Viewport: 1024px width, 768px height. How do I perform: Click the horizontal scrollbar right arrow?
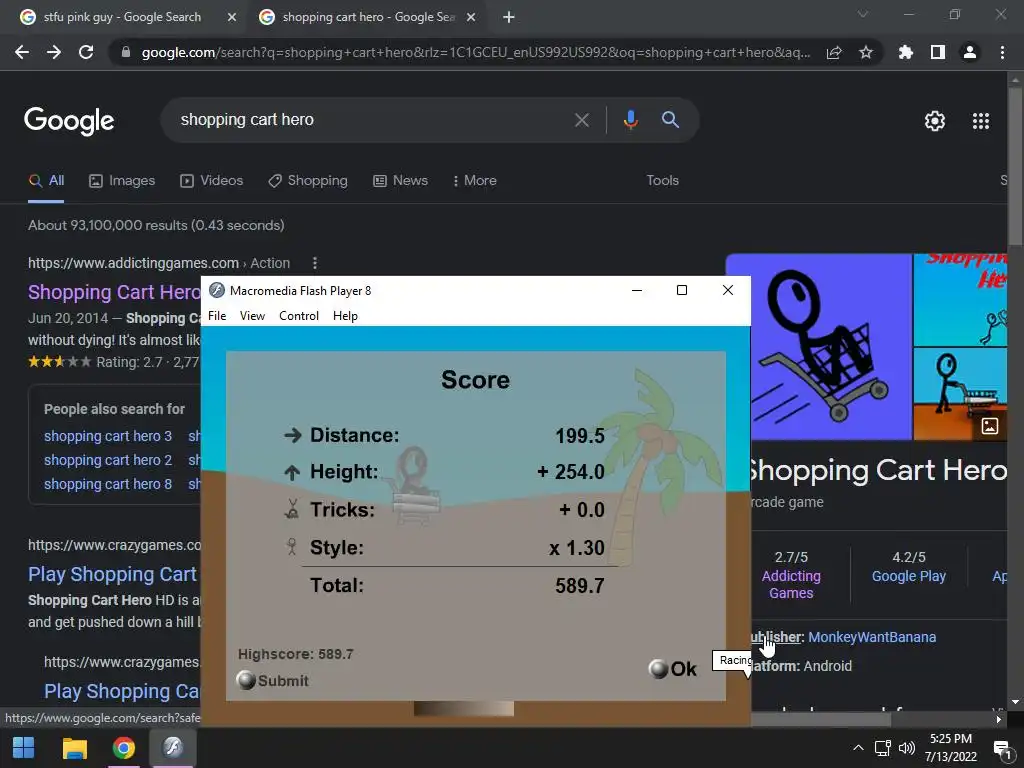coord(999,719)
